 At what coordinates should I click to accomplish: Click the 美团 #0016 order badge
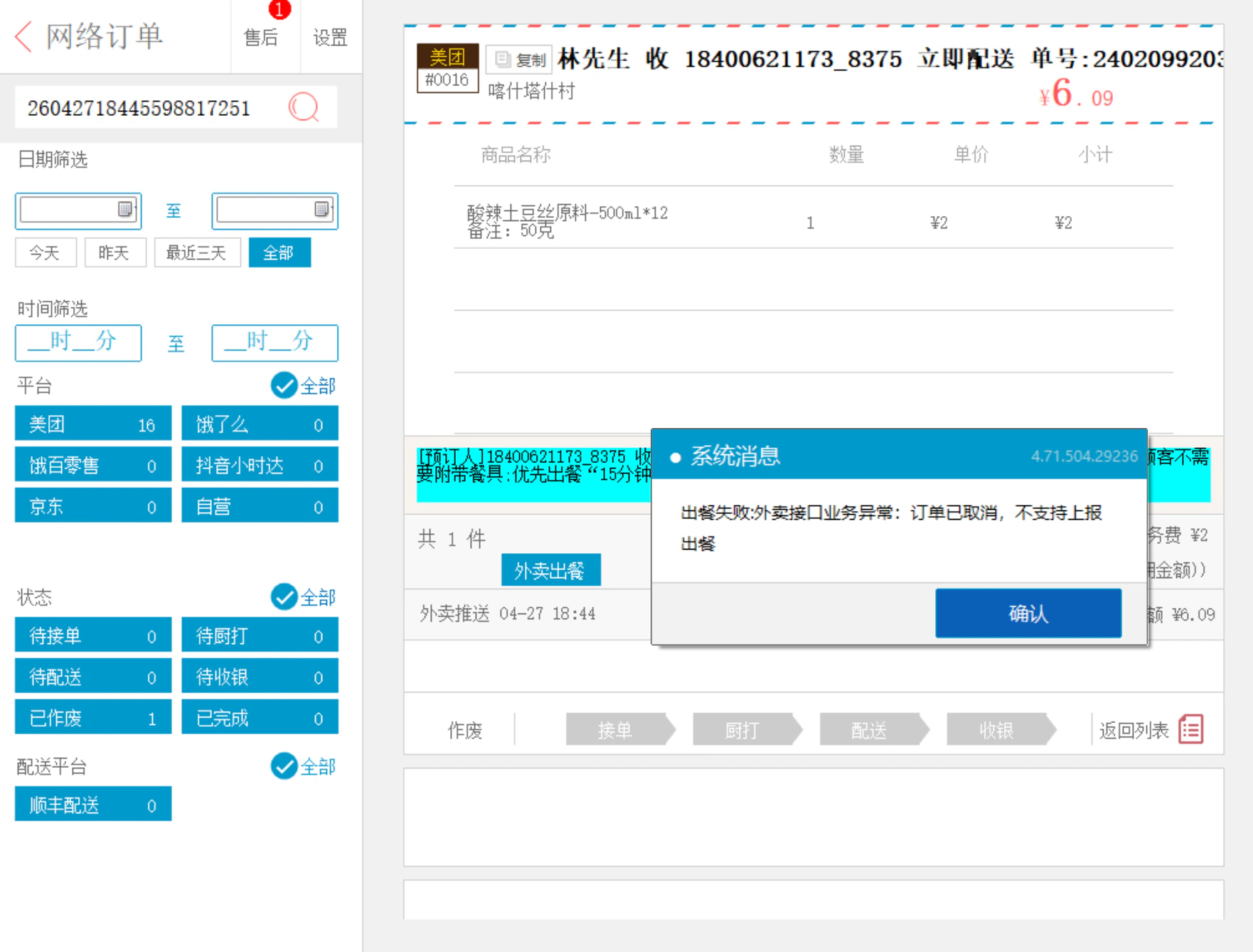click(447, 68)
